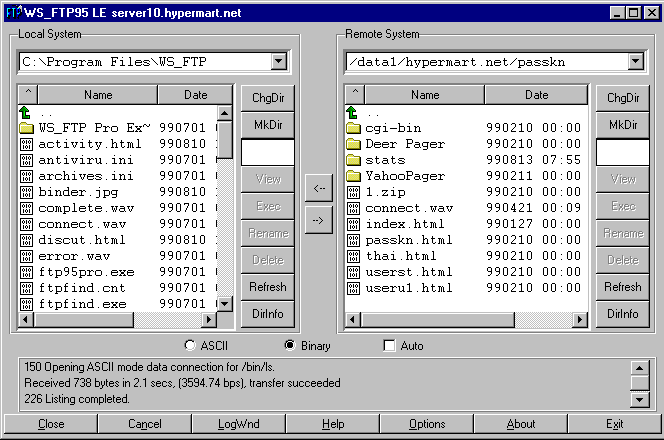Image resolution: width=664 pixels, height=440 pixels.
Task: Sort remote files by Name column
Action: coord(425,94)
